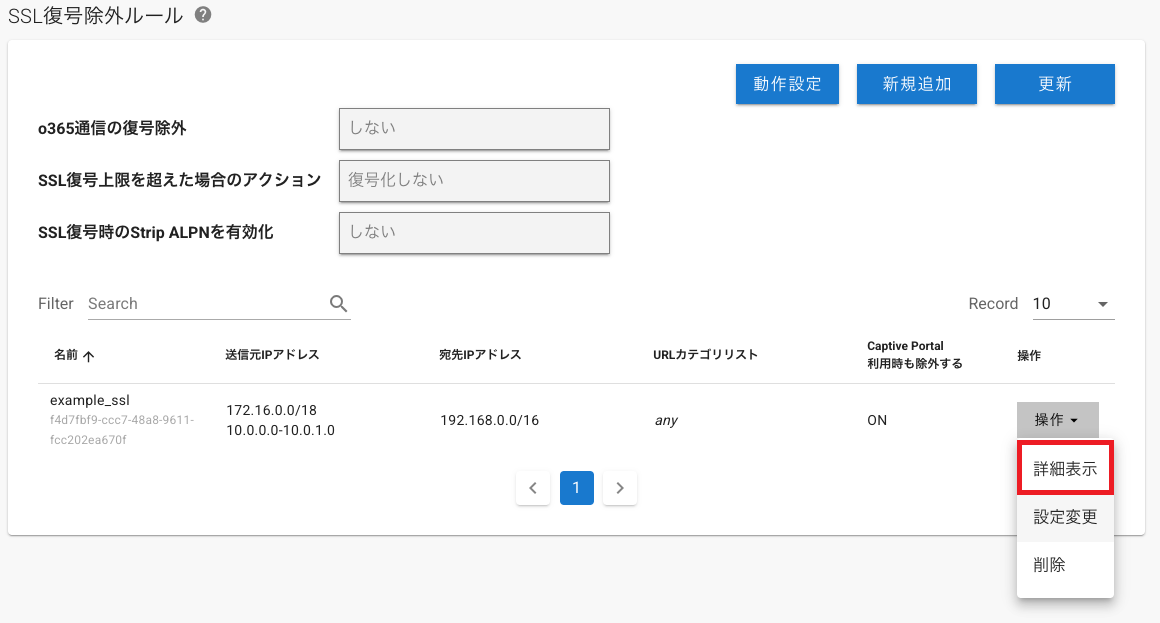The image size is (1160, 623).
Task: Click the 新規追加 button
Action: [917, 84]
